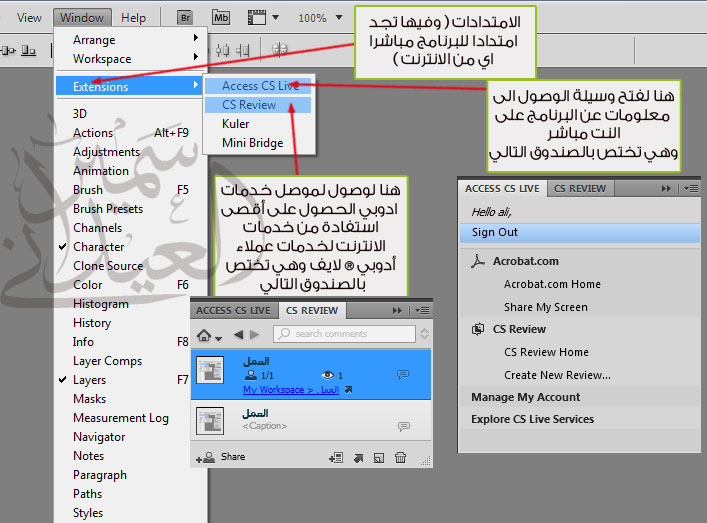This screenshot has width=707, height=523.
Task: Click the trash icon in CS Review panel
Action: click(x=400, y=457)
